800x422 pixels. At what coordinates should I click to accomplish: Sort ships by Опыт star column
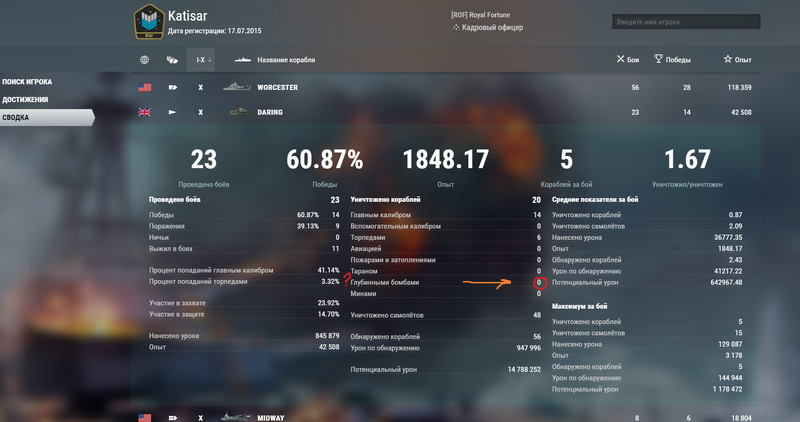(737, 60)
